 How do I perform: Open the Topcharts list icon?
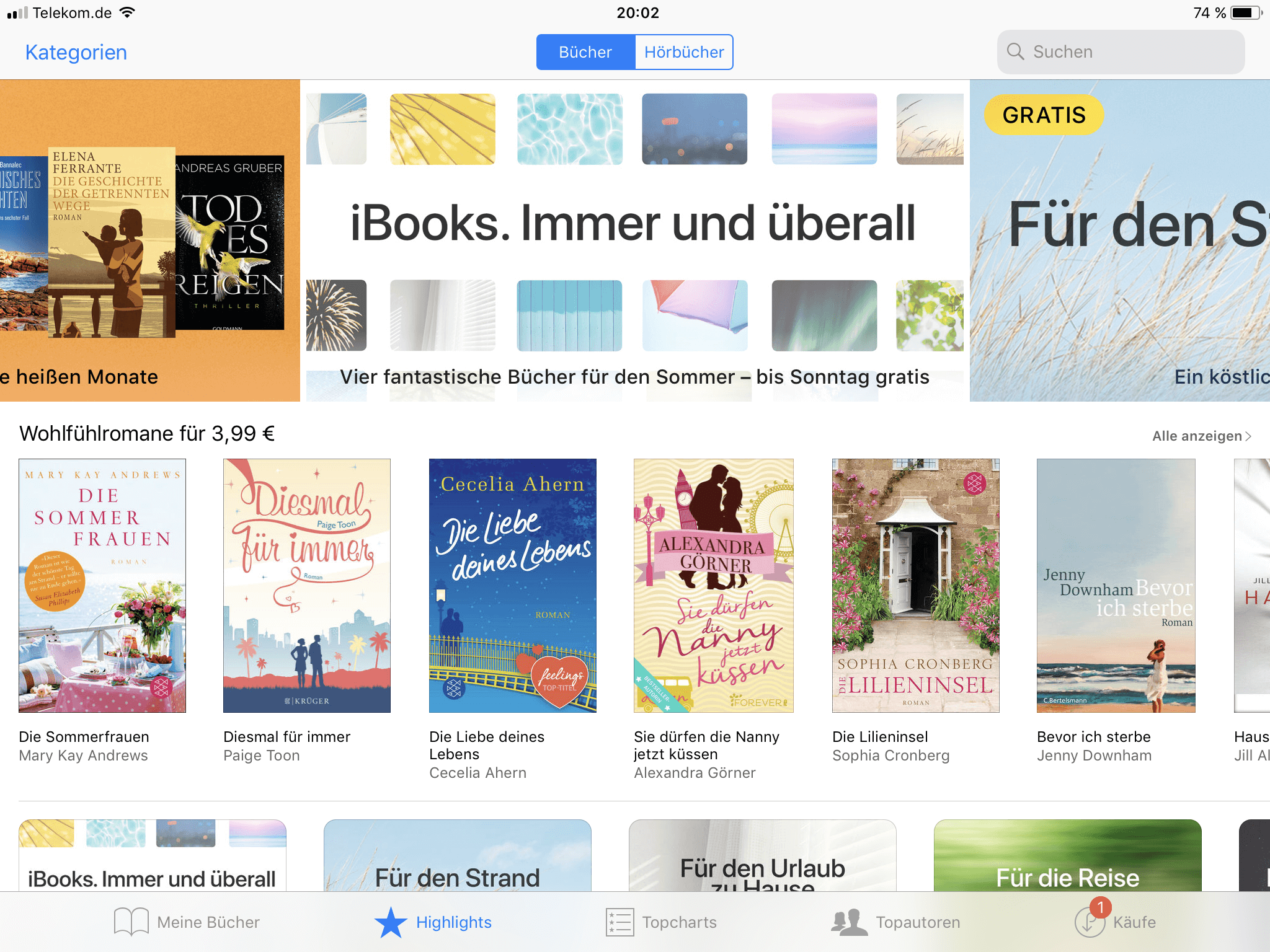619,922
